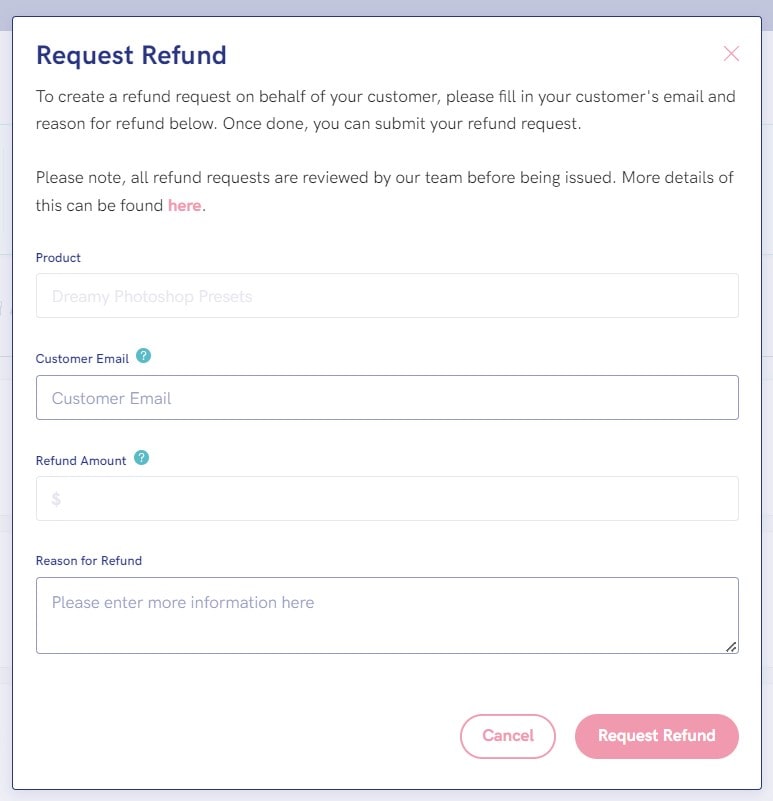This screenshot has height=801, width=773.
Task: Click the Refund Amount help question-mark icon
Action: 142,458
